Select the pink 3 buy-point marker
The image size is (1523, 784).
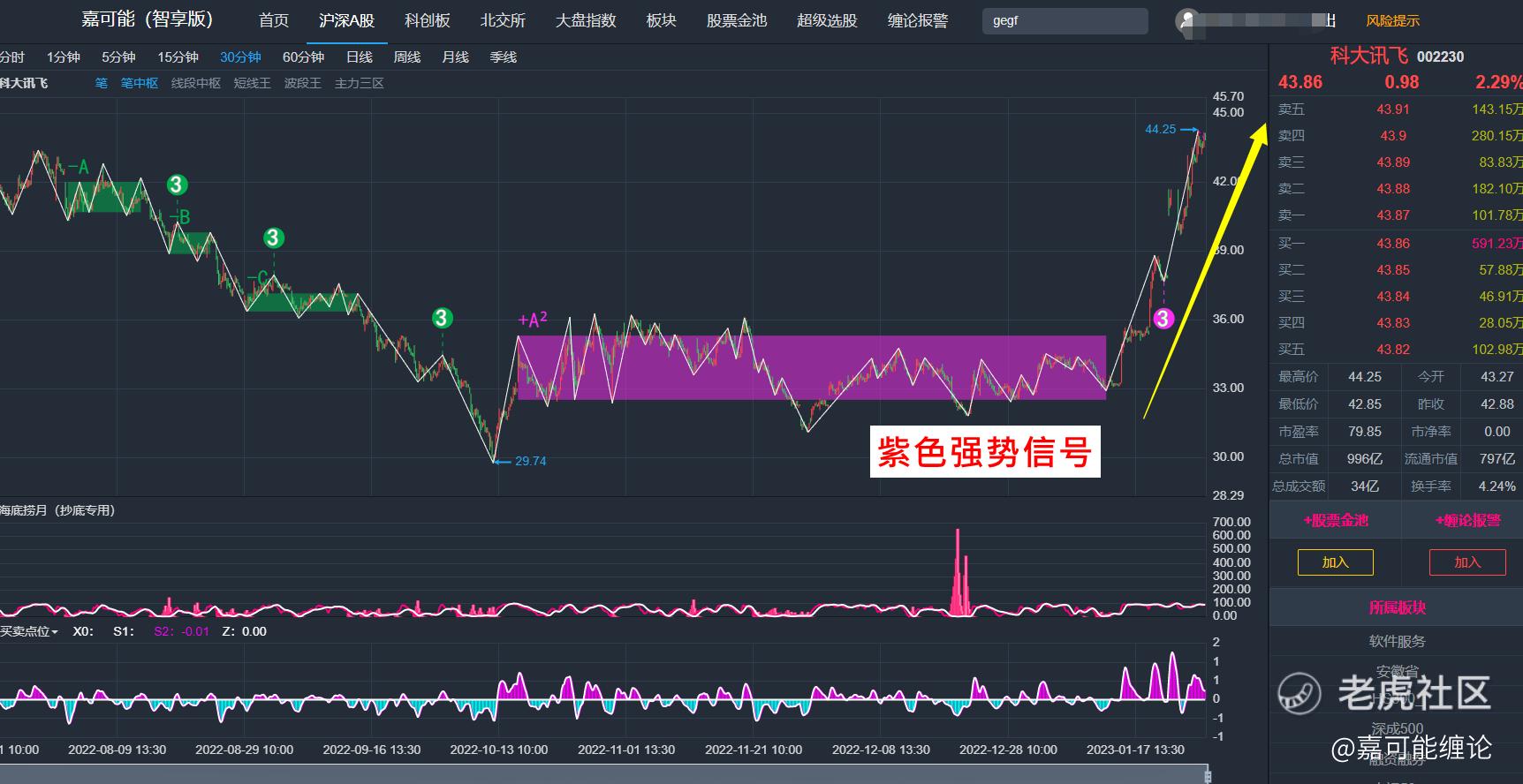tap(1163, 319)
